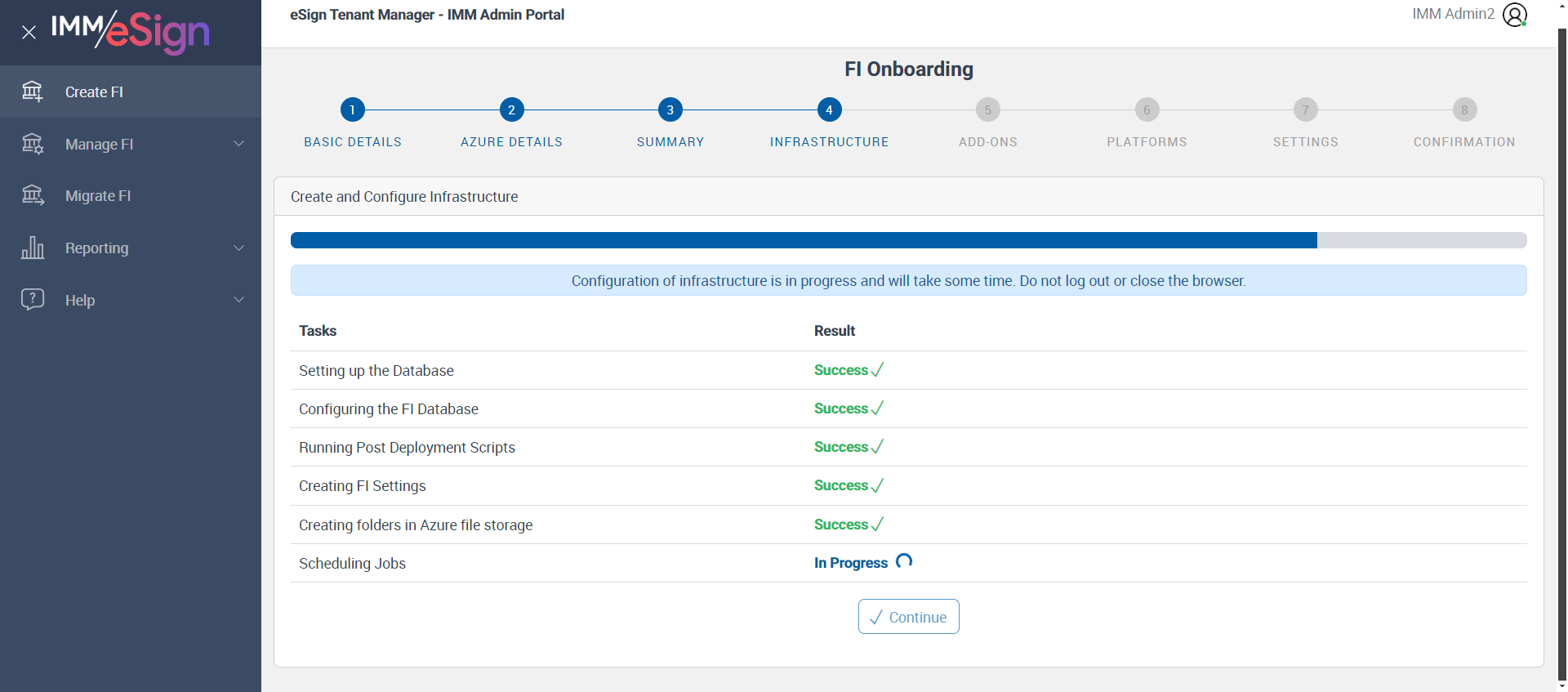
Task: Click the IMM eSign logo
Action: point(131,31)
